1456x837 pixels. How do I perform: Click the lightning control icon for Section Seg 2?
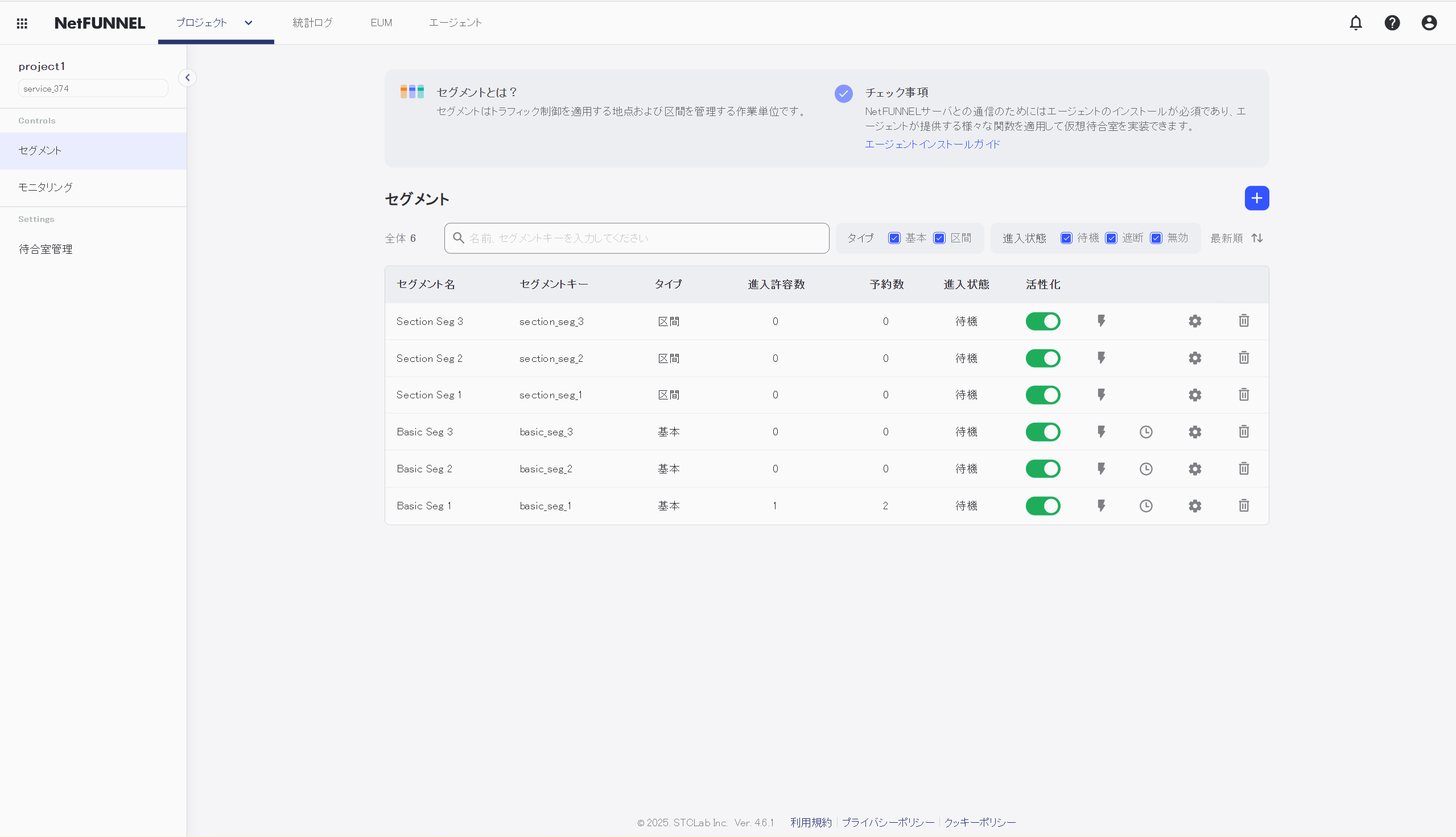coord(1101,357)
